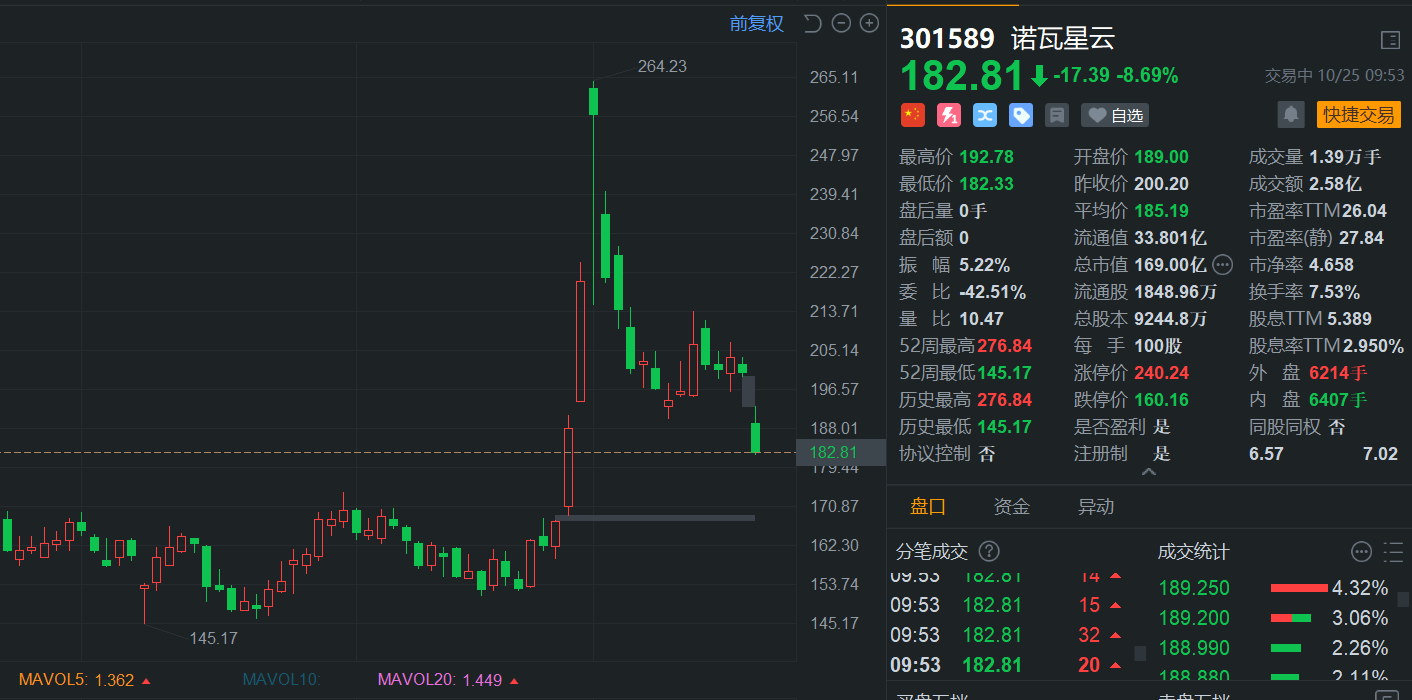Viewport: 1412px width, 700px height.
Task: Click the 09:53 trade row with volume 15
Action: [1010, 605]
